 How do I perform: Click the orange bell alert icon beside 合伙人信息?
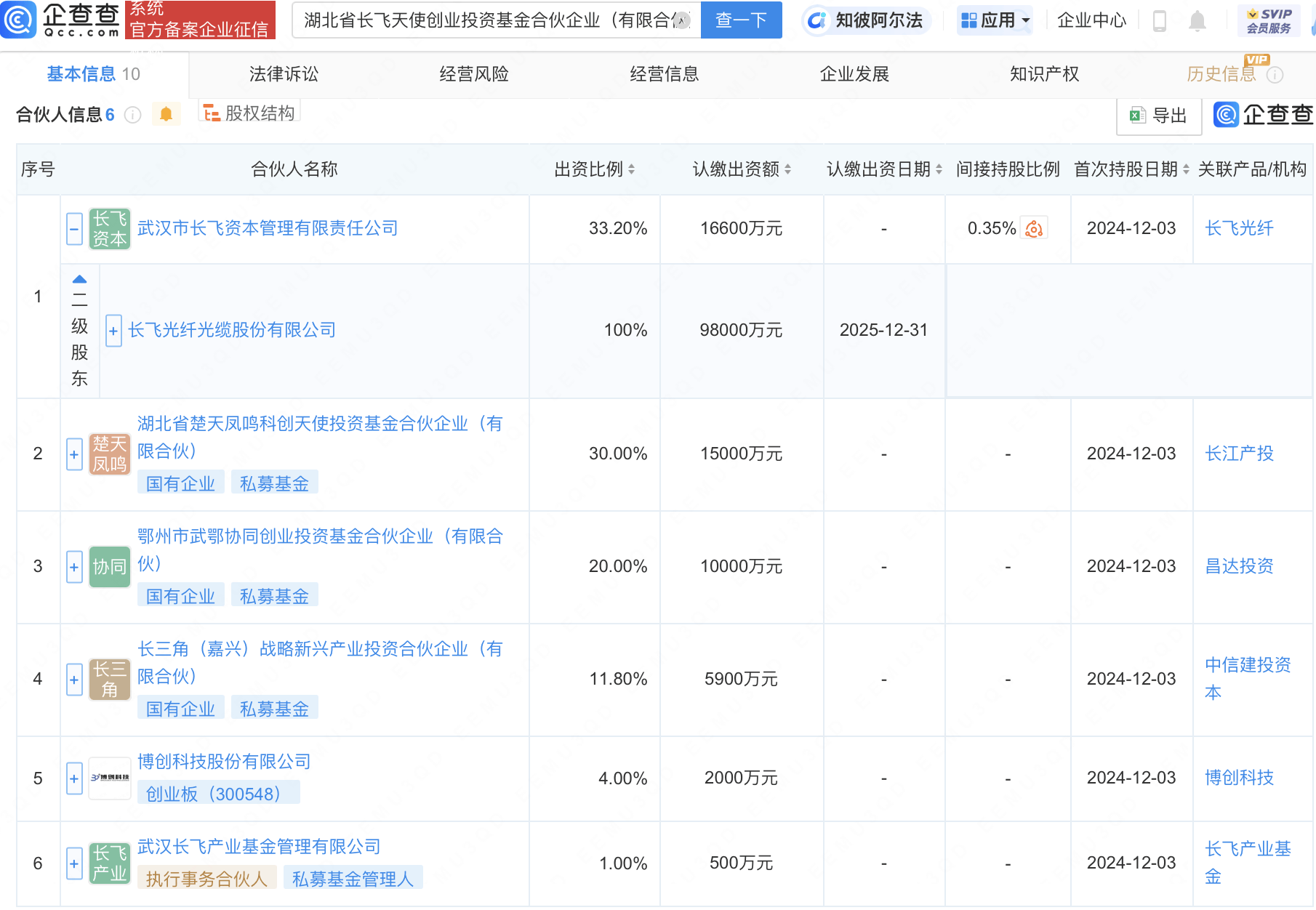166,114
